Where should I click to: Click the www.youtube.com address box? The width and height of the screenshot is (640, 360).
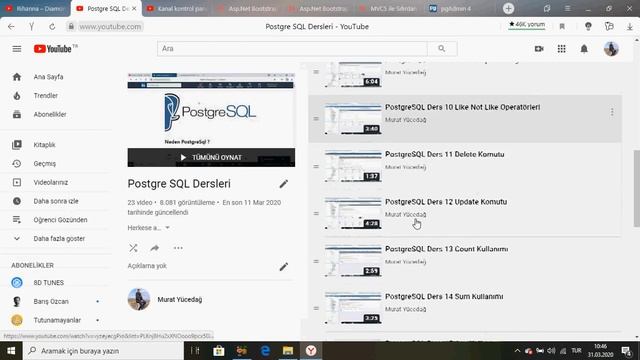(x=110, y=27)
